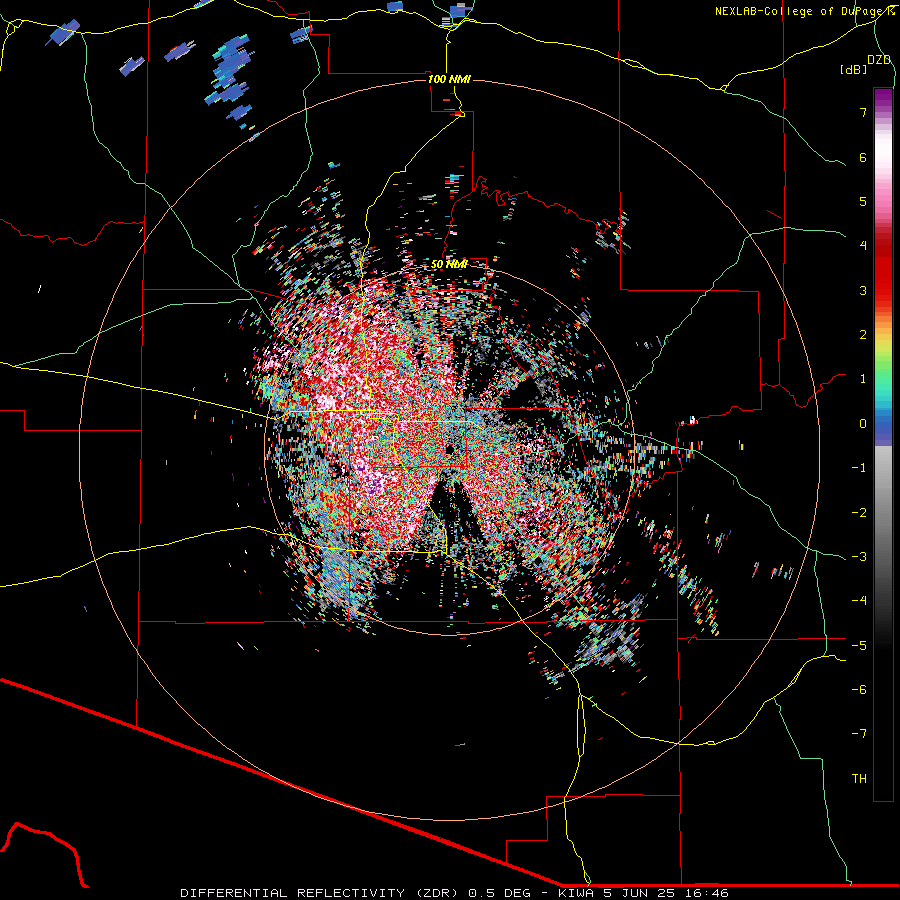Click the 7 value on the scale
Viewport: 900px width, 900px height.
point(863,112)
